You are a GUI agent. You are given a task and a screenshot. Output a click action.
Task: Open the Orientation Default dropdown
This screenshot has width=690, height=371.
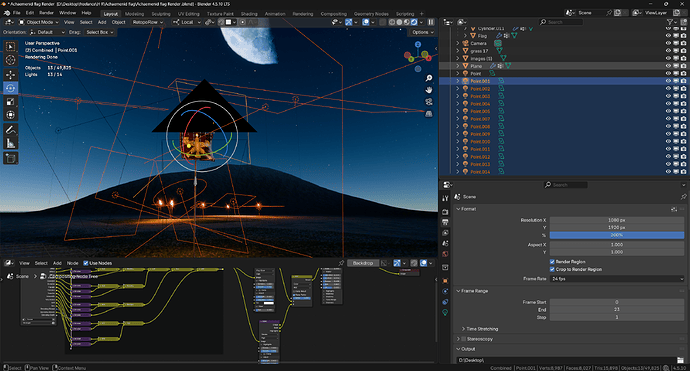click(47, 32)
